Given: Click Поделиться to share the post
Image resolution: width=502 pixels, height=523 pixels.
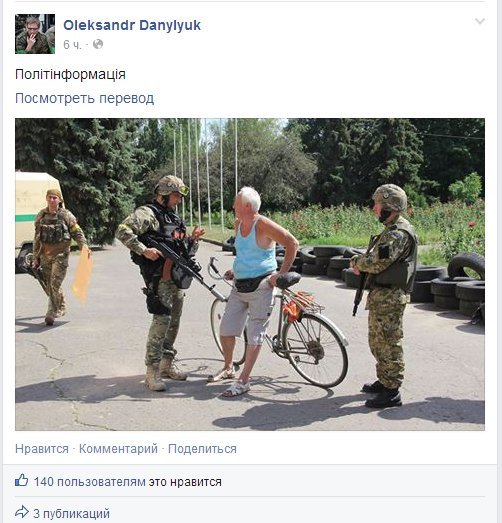Looking at the screenshot, I should [202, 449].
